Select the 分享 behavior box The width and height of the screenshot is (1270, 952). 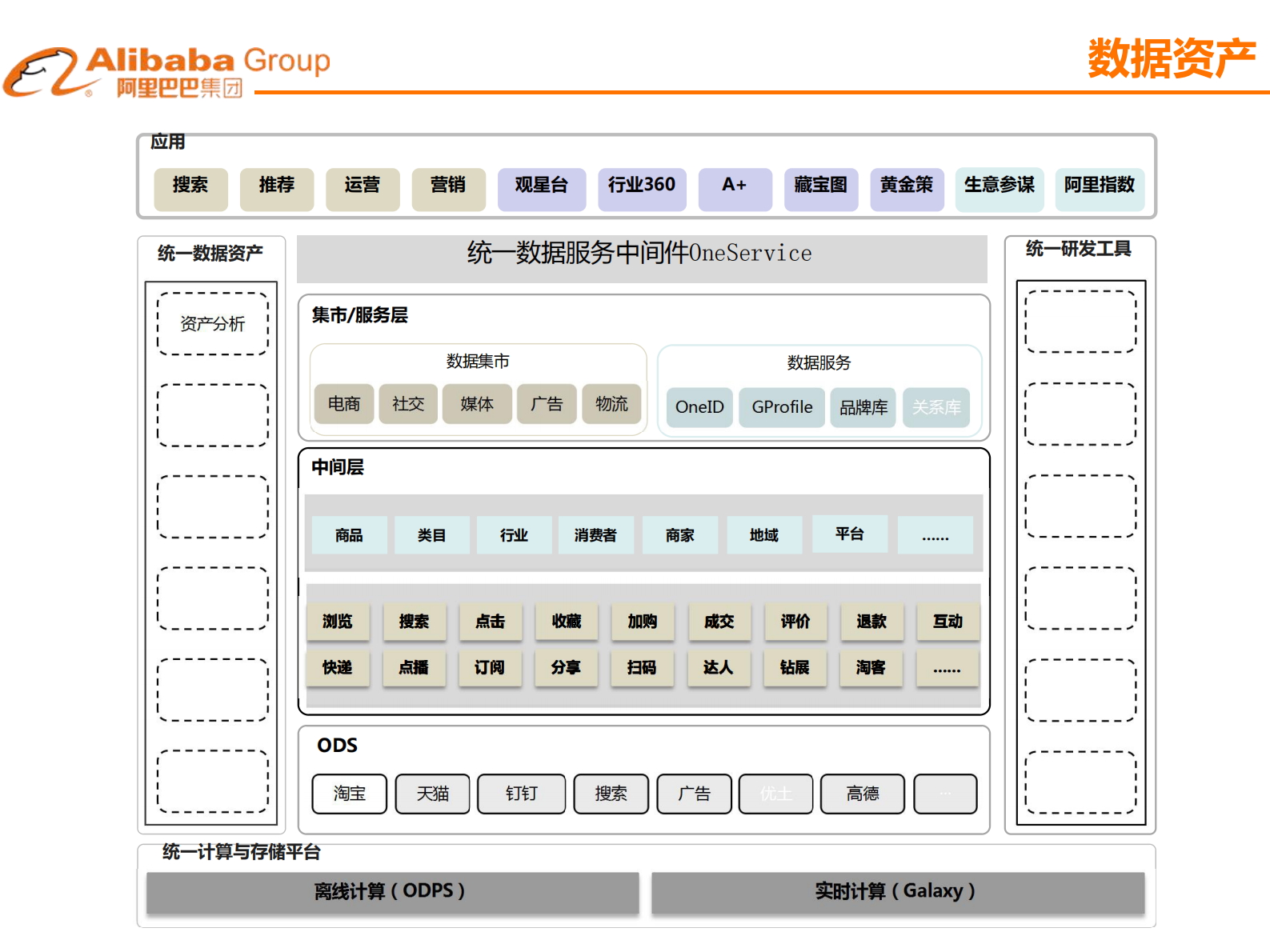click(x=566, y=667)
